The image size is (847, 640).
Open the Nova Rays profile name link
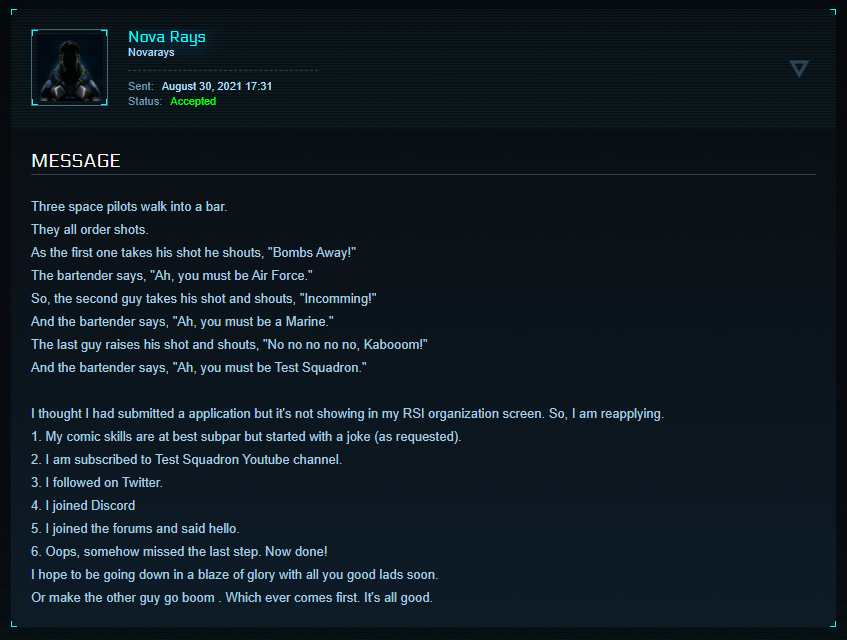tap(167, 37)
